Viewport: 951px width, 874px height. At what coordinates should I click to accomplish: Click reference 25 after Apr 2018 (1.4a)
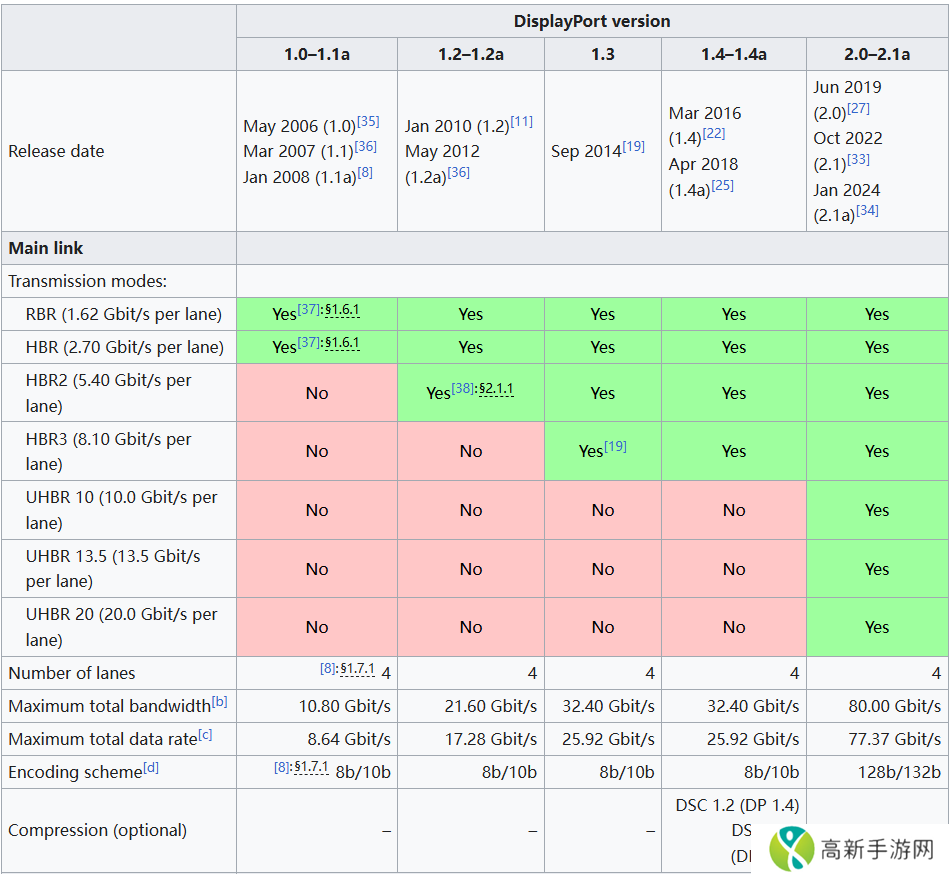pyautogui.click(x=722, y=185)
